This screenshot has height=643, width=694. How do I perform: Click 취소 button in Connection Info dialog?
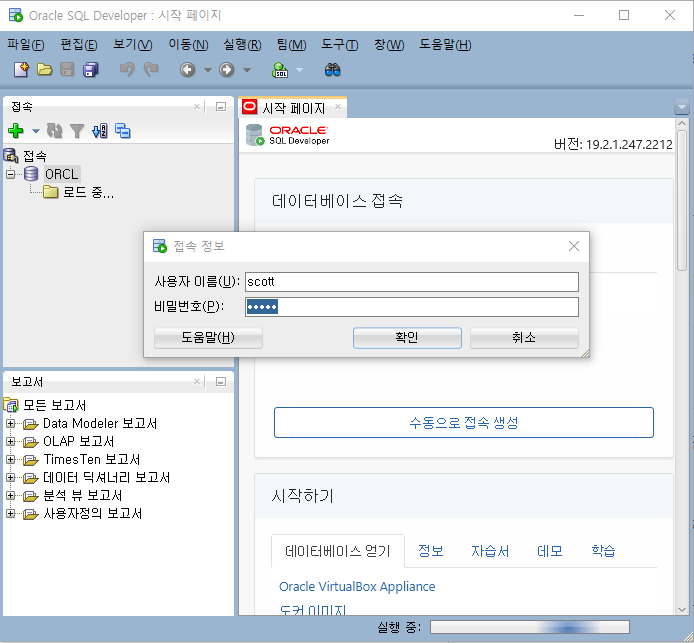tap(524, 338)
